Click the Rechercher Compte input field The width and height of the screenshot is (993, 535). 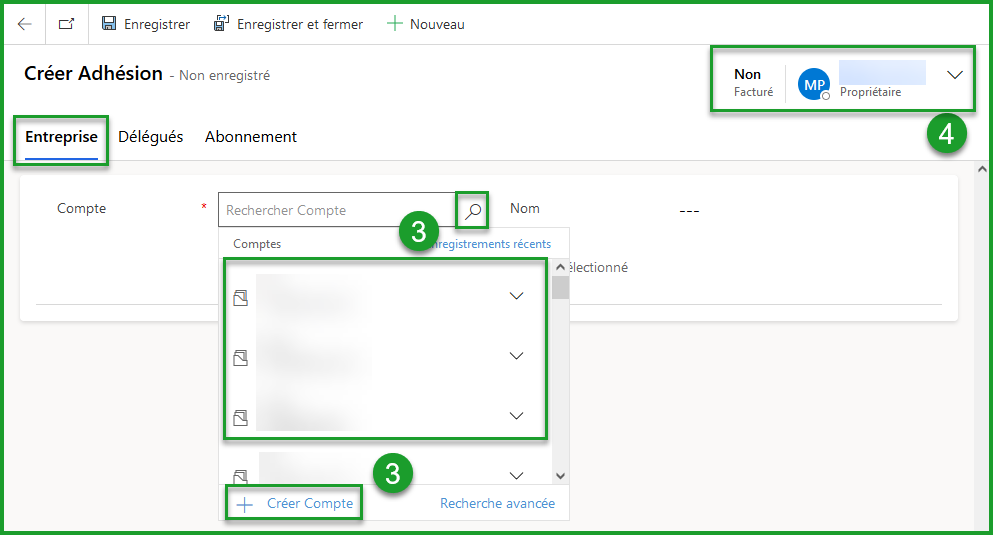[336, 210]
